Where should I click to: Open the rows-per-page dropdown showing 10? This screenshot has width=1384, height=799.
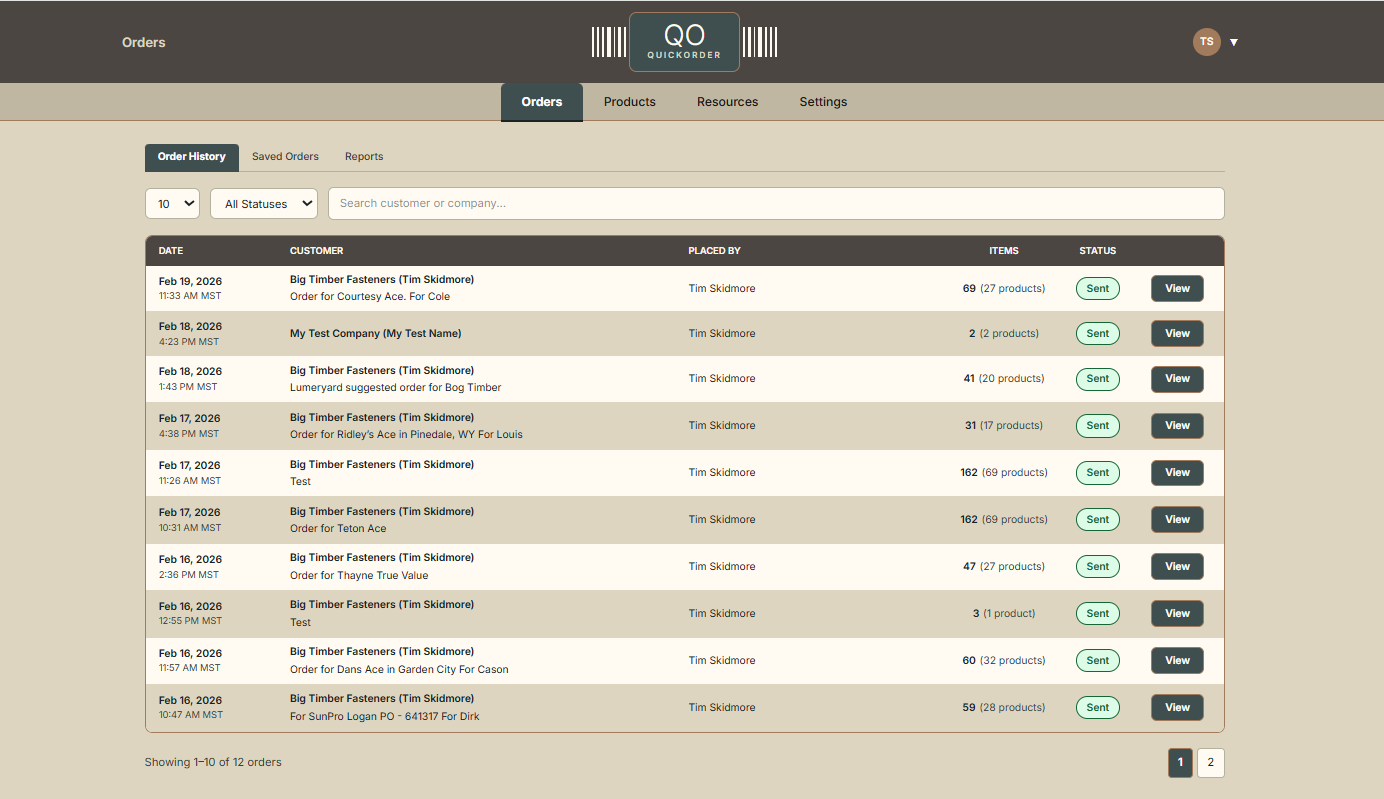[172, 204]
